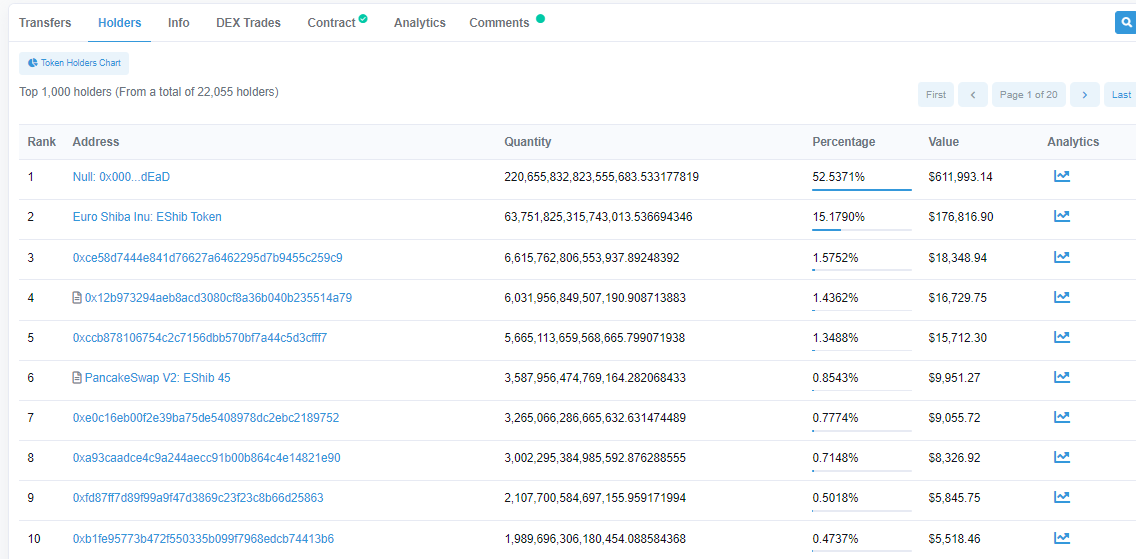Open the Info tab
Viewport: 1136px width, 559px height.
(x=178, y=22)
